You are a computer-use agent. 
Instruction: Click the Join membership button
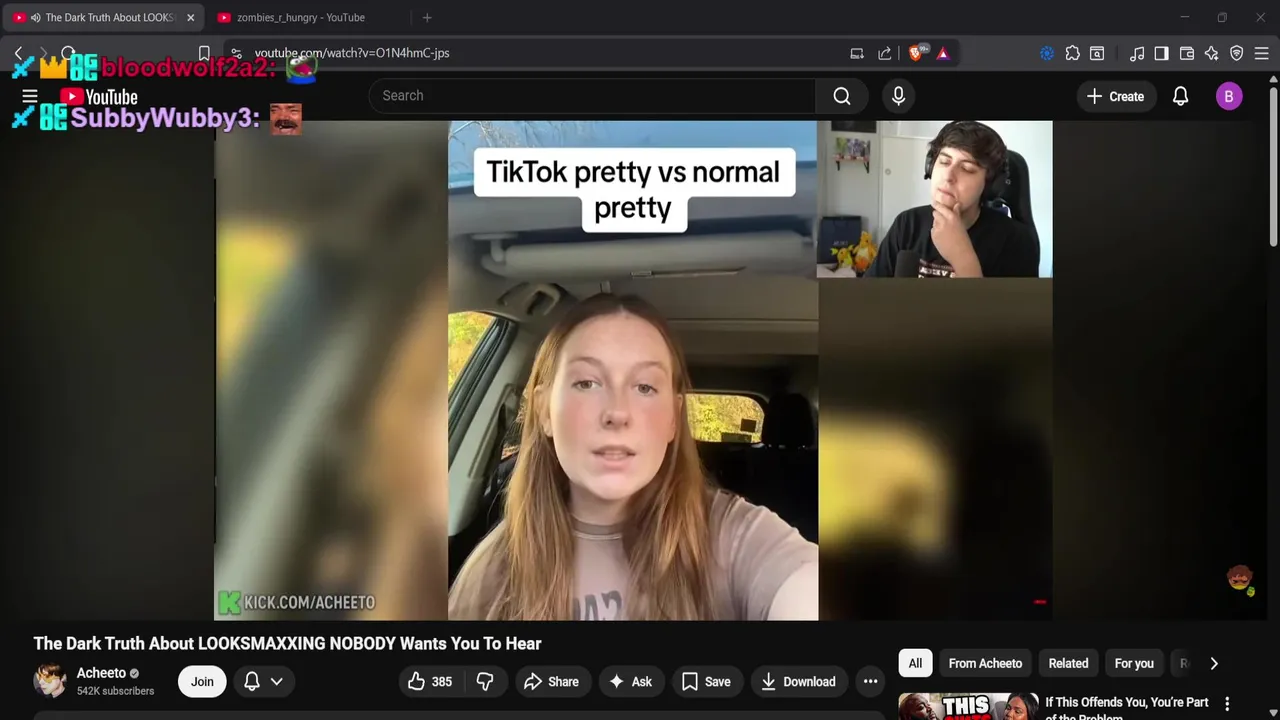[202, 681]
